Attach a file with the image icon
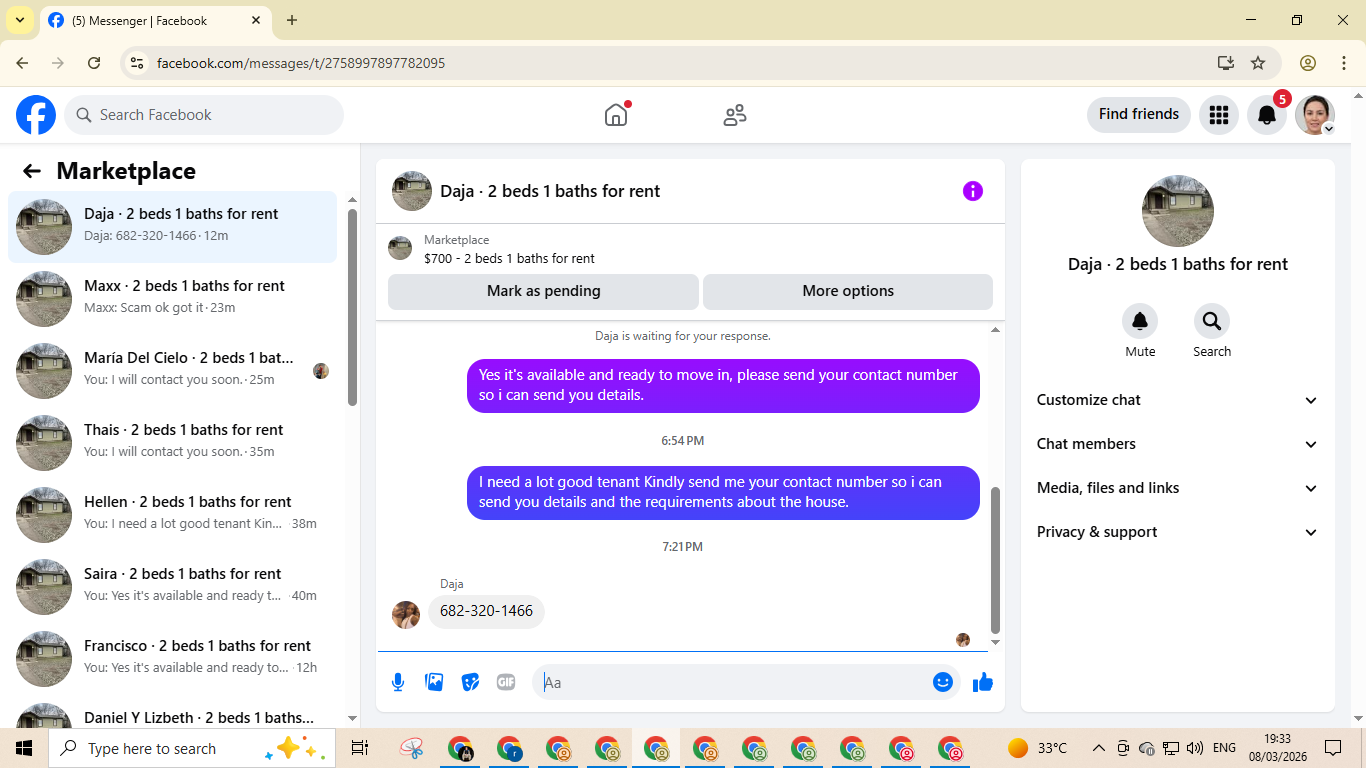Image resolution: width=1366 pixels, height=768 pixels. [x=434, y=682]
